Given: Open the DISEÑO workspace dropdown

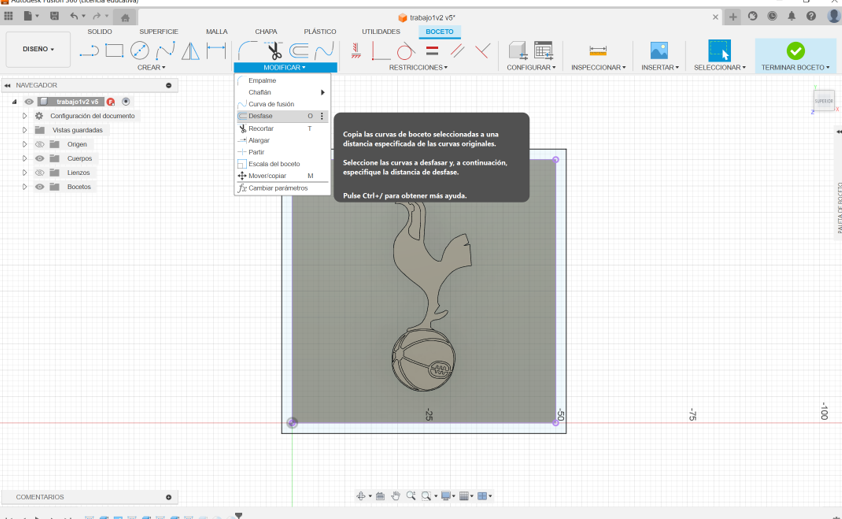Looking at the screenshot, I should pos(38,49).
